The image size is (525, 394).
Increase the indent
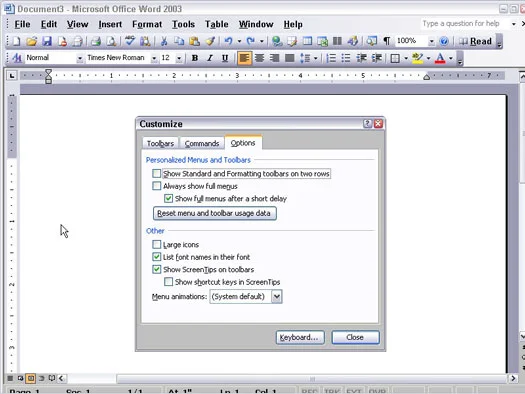tap(377, 58)
